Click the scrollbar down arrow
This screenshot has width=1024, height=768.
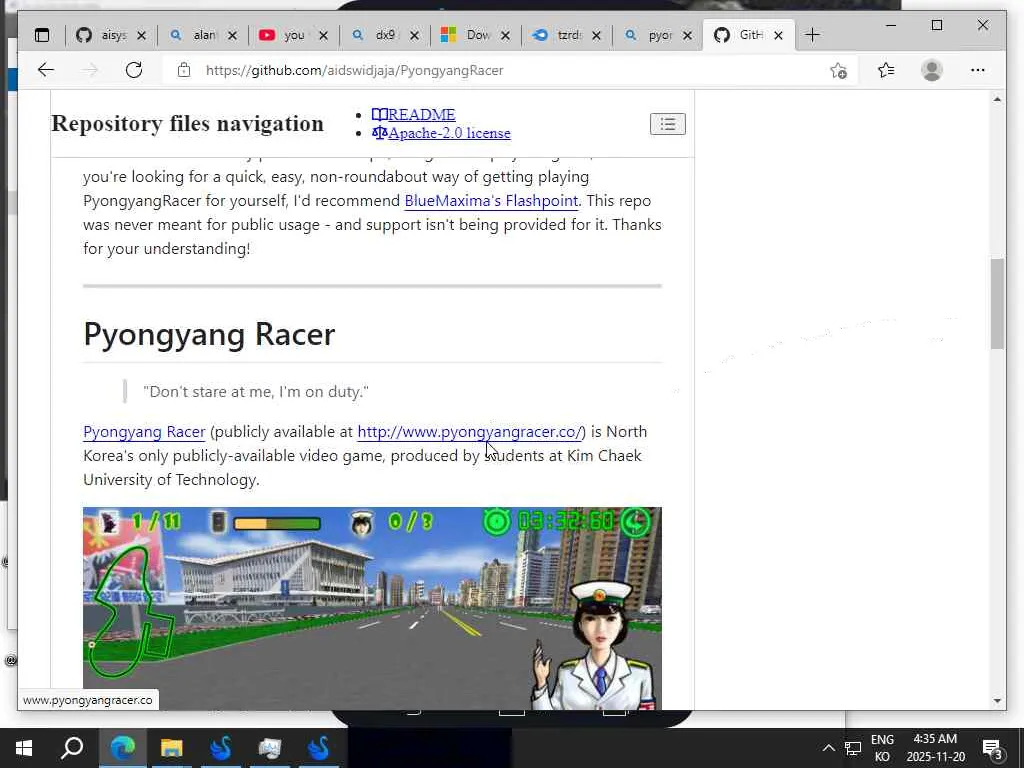pyautogui.click(x=997, y=701)
